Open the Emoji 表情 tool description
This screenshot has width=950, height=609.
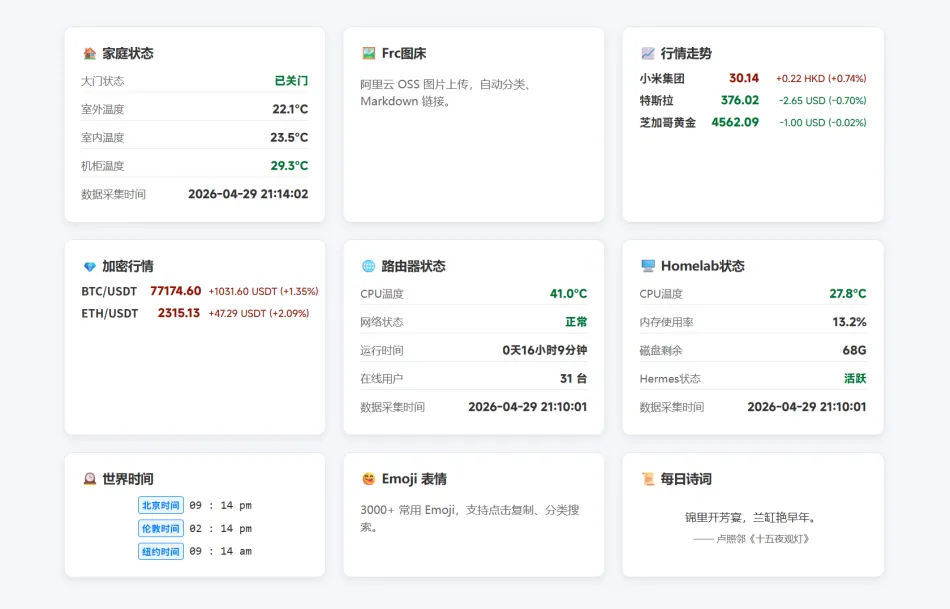point(469,518)
